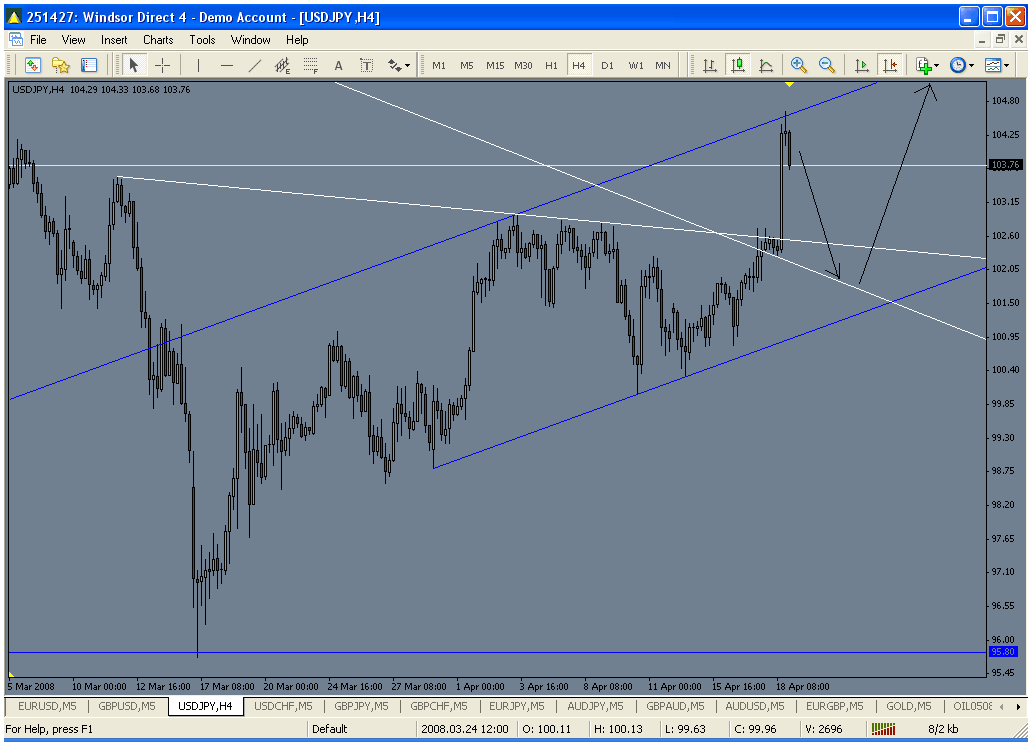Open the Market Watch window icon
This screenshot has width=1032, height=742.
click(x=33, y=65)
